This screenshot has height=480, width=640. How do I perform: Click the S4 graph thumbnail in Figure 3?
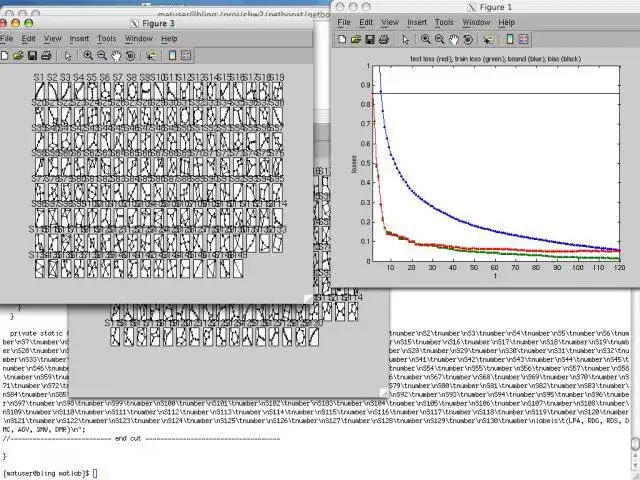tap(79, 91)
